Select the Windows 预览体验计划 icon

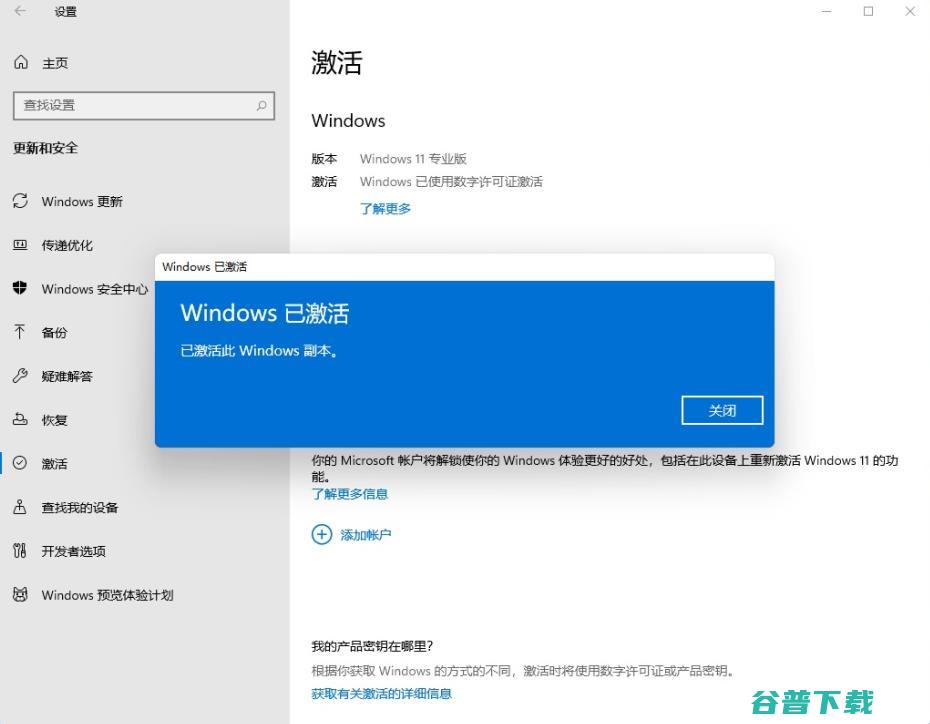coord(18,595)
